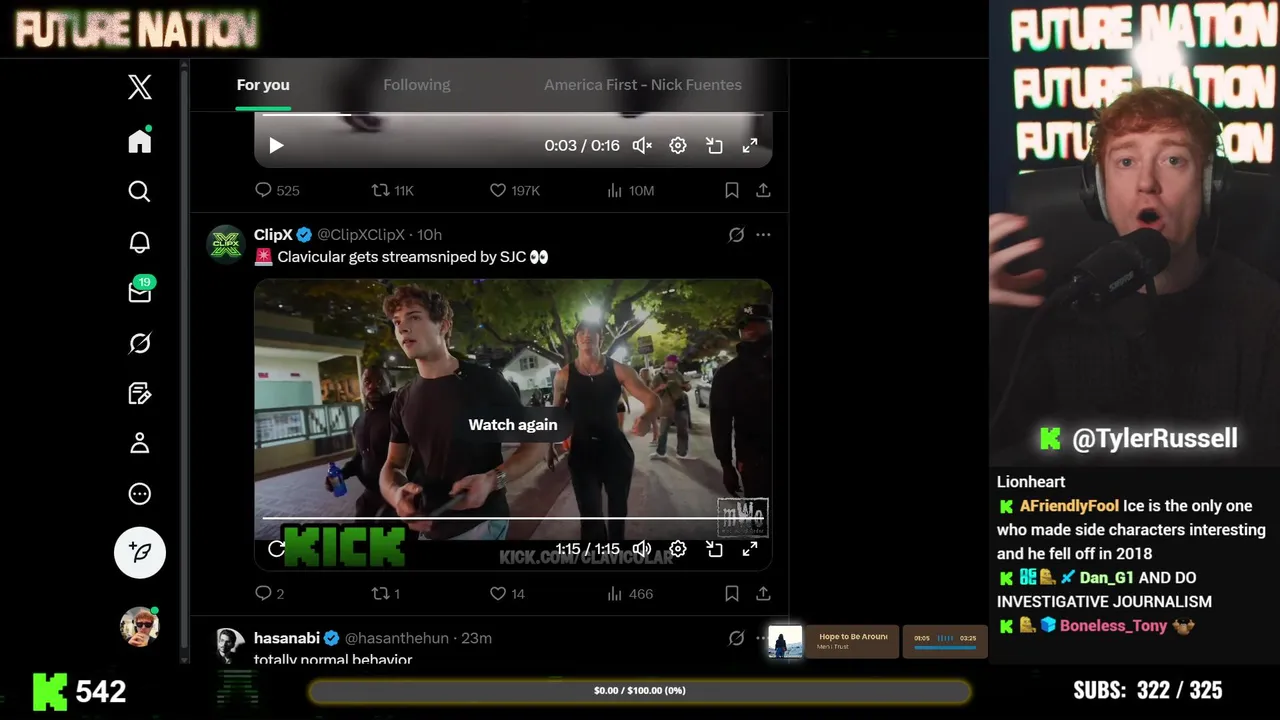Open Grok icon in the sidebar
This screenshot has height=720, width=1280.
(x=140, y=343)
